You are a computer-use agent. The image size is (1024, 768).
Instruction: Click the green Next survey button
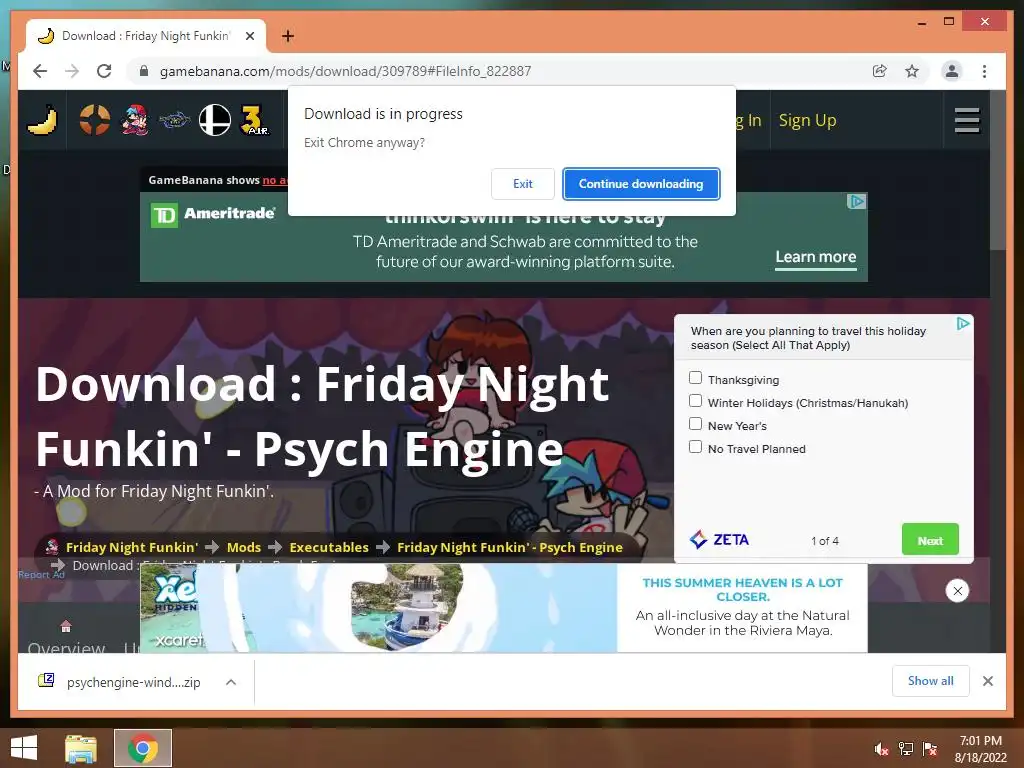point(930,539)
